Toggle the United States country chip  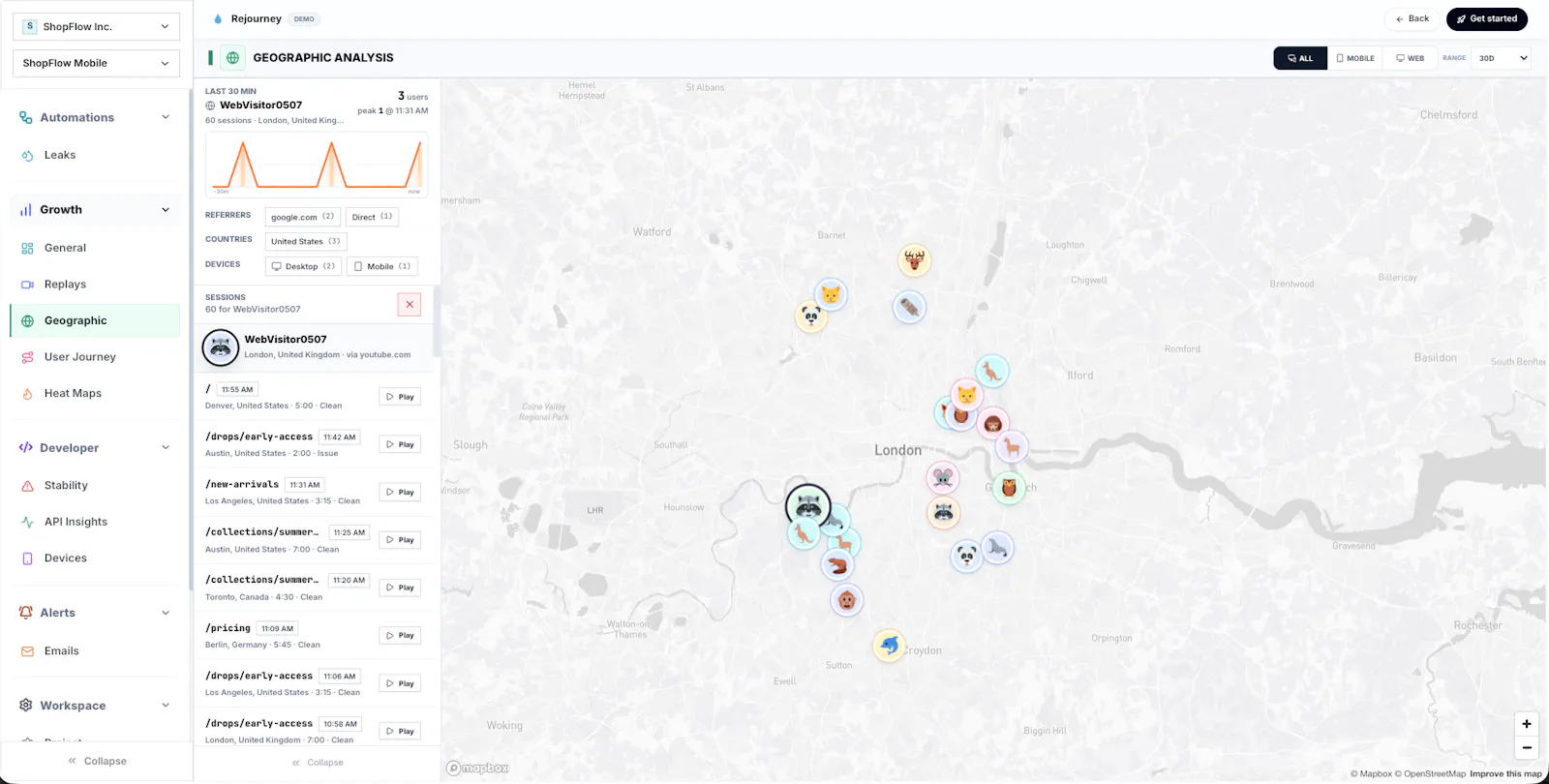(306, 241)
